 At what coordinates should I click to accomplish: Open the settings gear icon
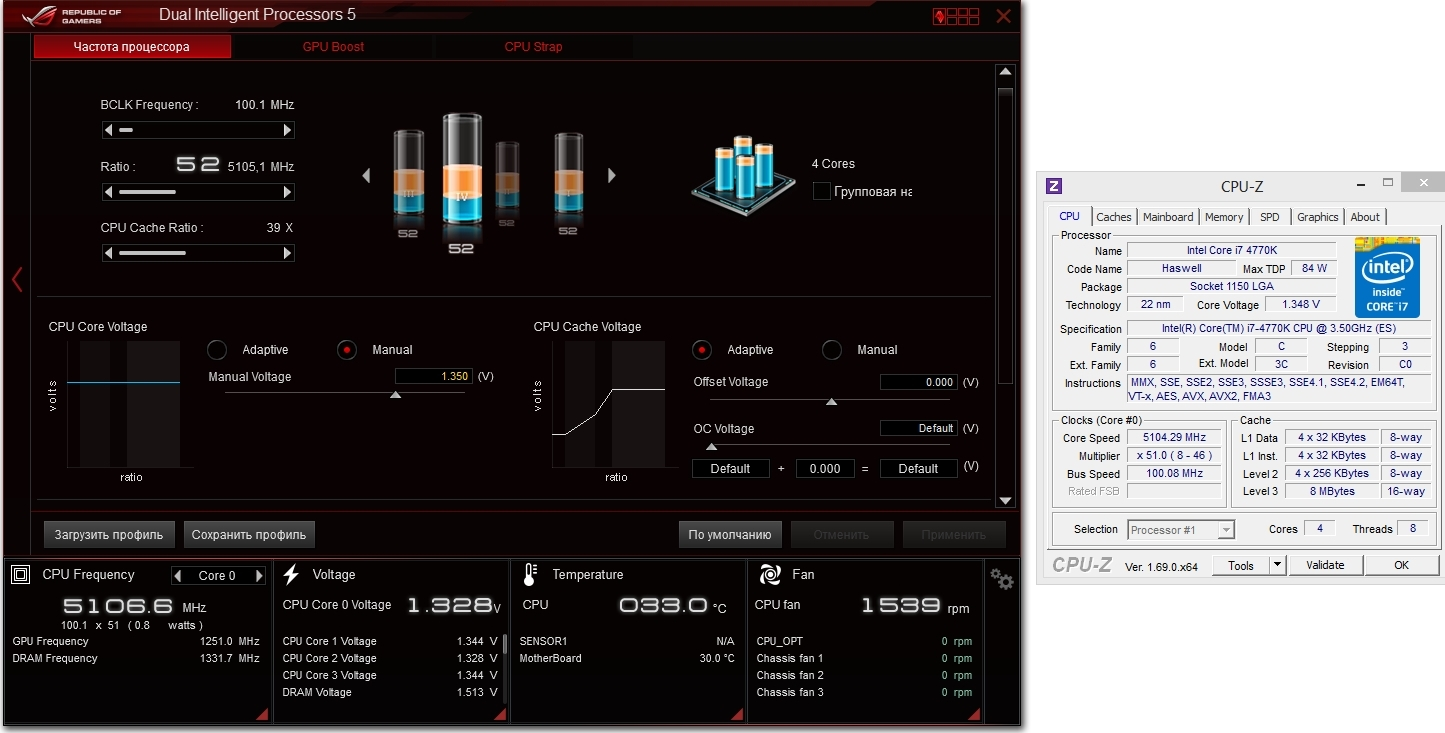coord(1001,579)
